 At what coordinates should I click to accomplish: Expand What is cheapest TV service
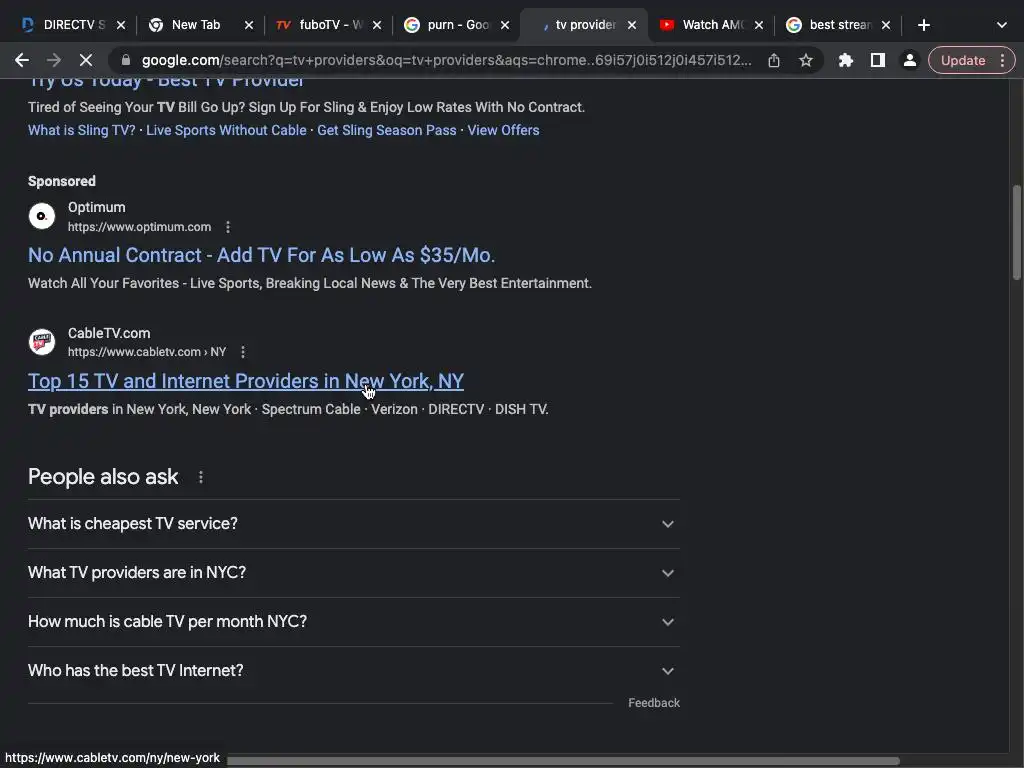[353, 524]
